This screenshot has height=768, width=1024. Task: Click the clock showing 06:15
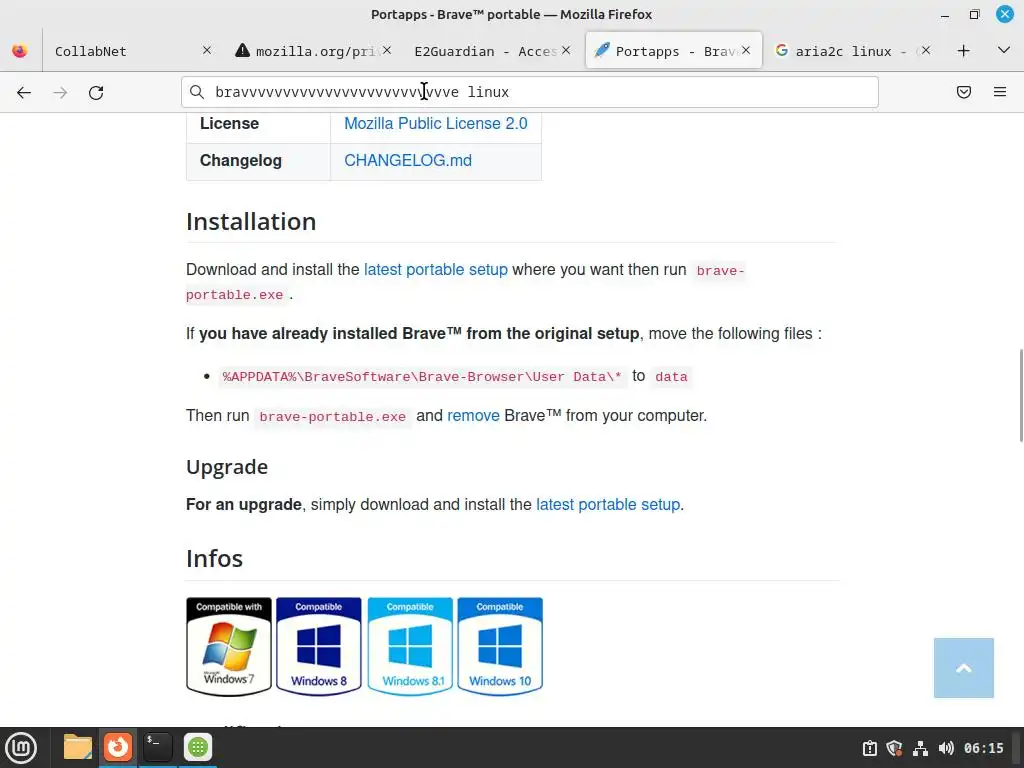pyautogui.click(x=984, y=748)
